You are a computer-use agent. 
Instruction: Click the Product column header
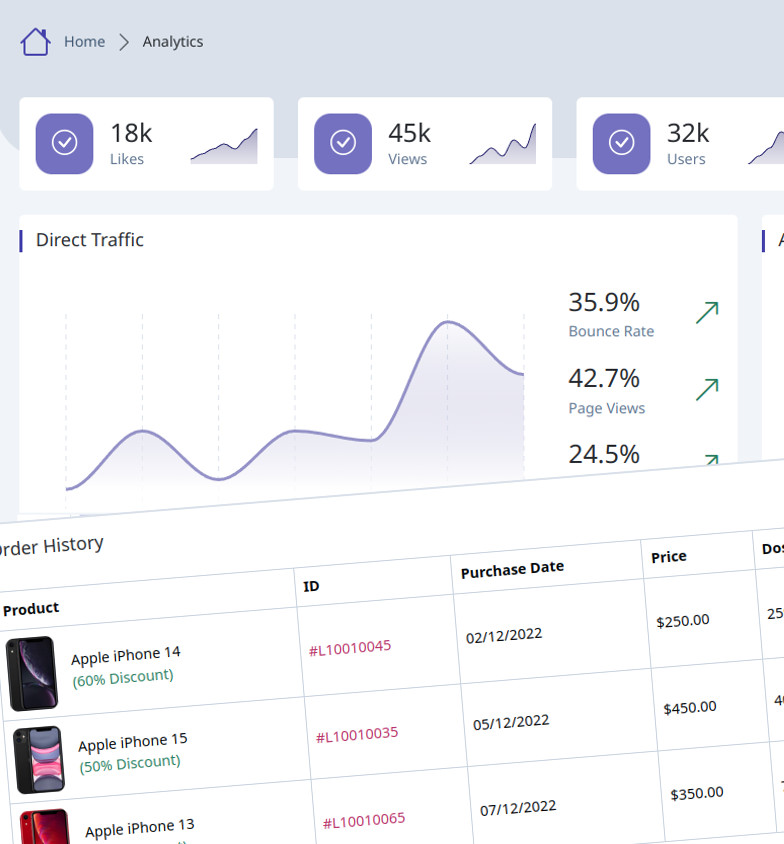(31, 609)
